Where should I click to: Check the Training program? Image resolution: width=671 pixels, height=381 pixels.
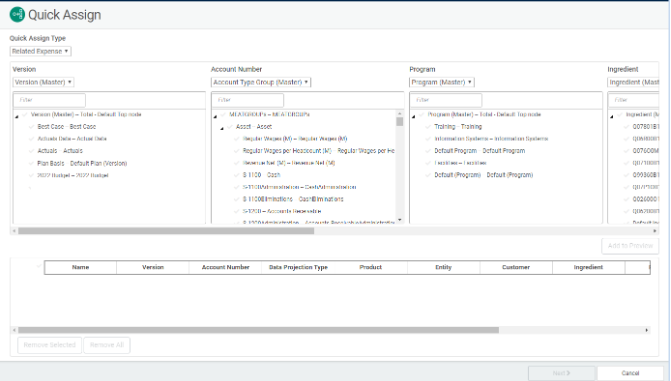(x=428, y=127)
